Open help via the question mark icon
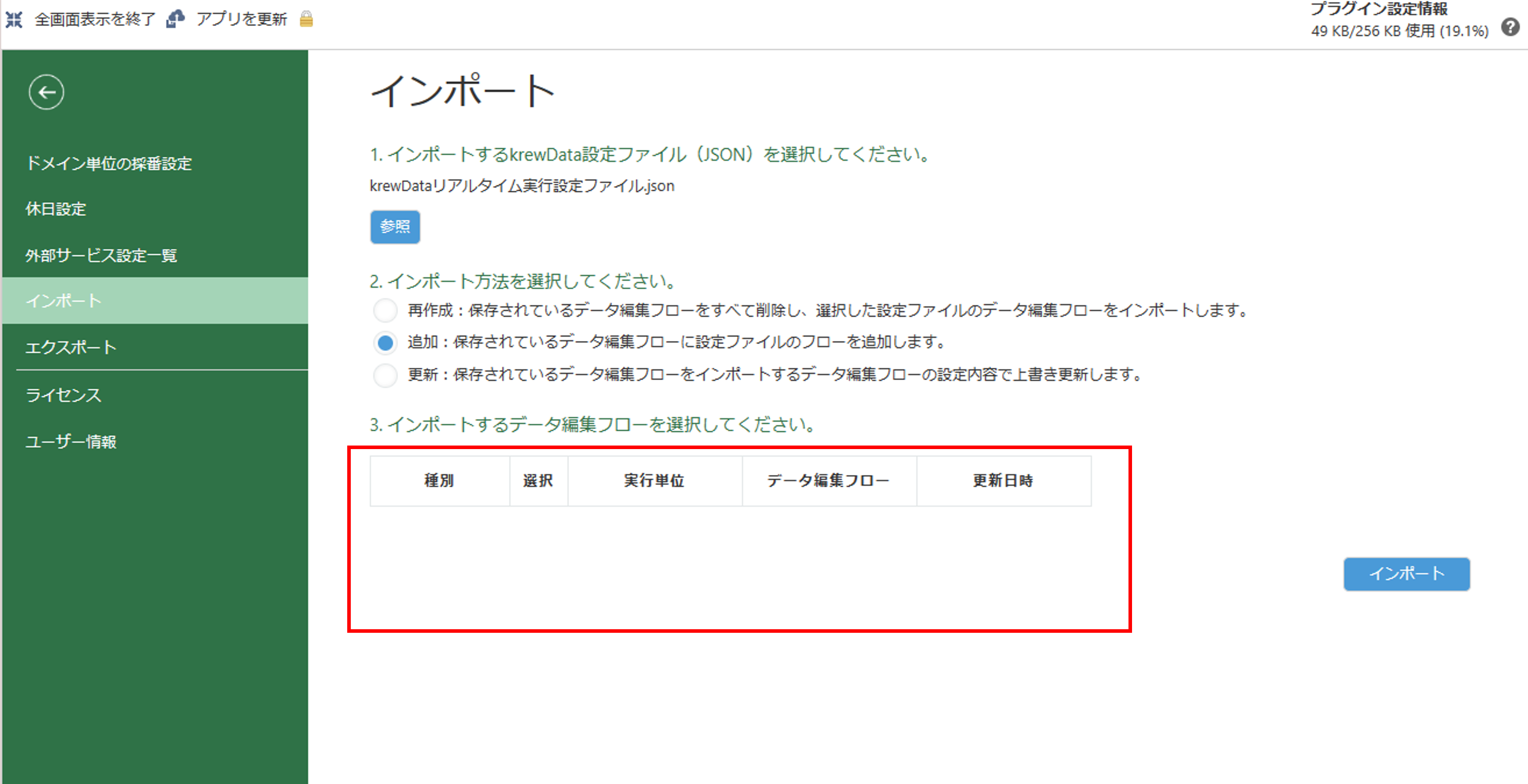The width and height of the screenshot is (1528, 784). (x=1510, y=27)
